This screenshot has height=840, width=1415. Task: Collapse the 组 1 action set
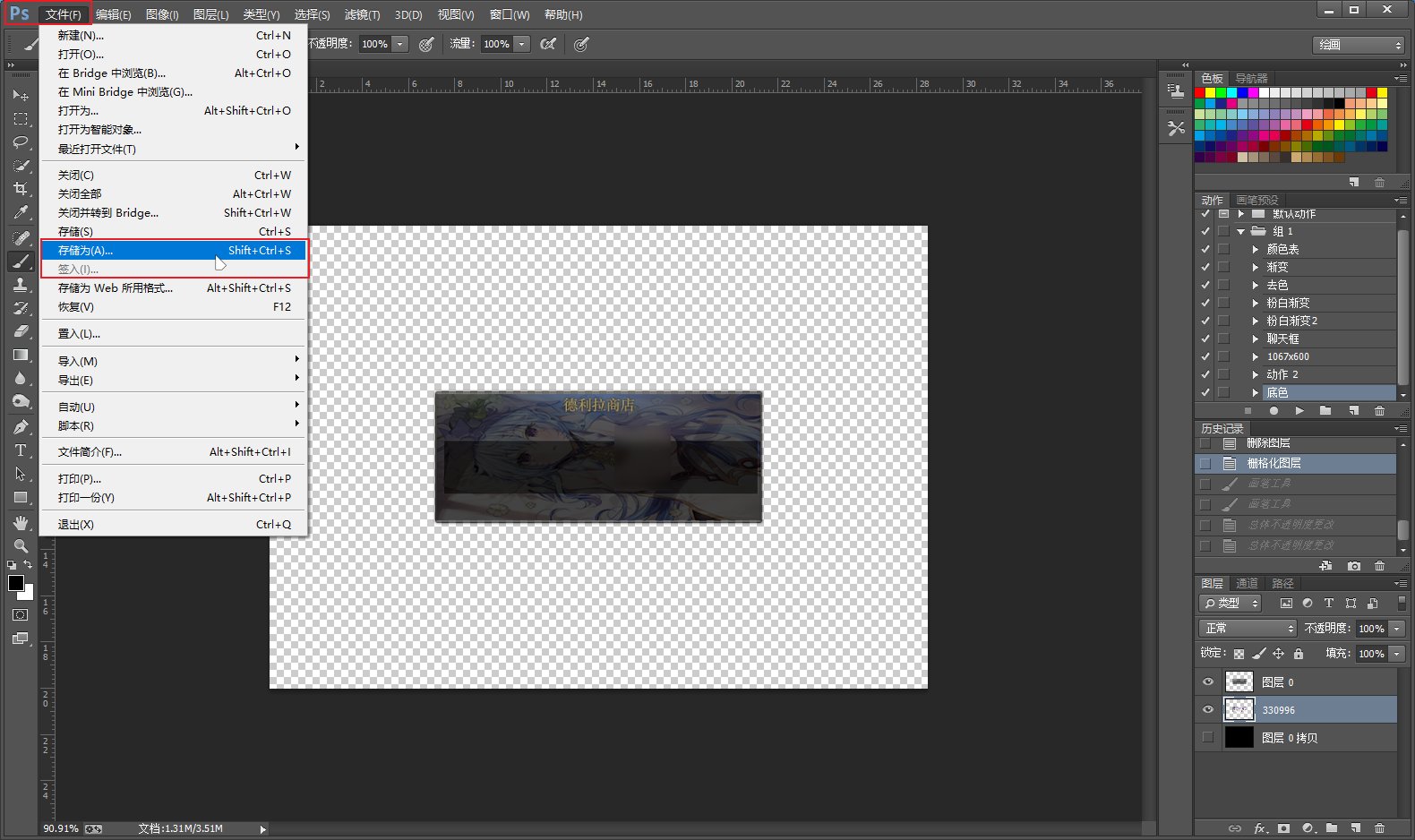pyautogui.click(x=1241, y=232)
